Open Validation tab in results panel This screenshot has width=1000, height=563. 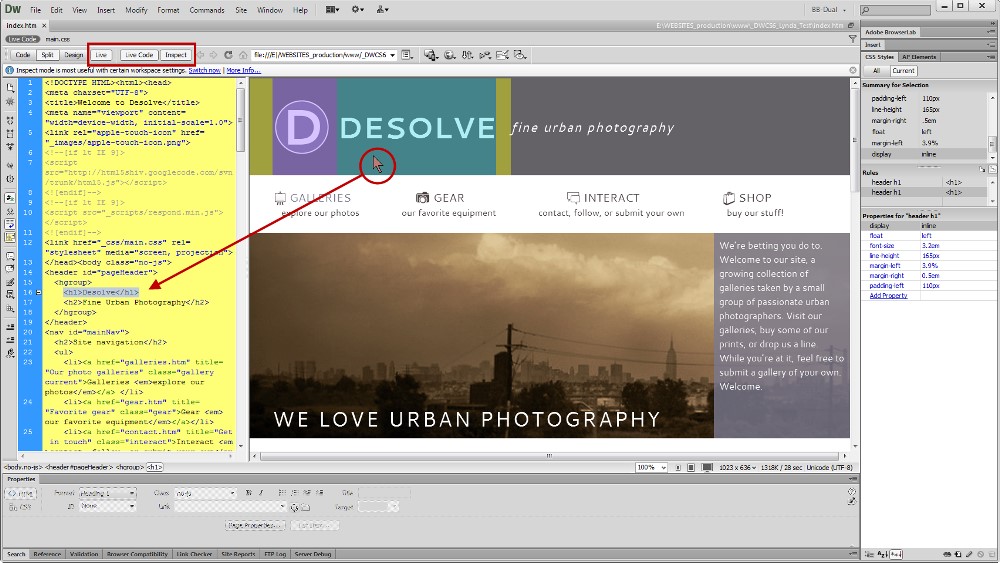[84, 554]
